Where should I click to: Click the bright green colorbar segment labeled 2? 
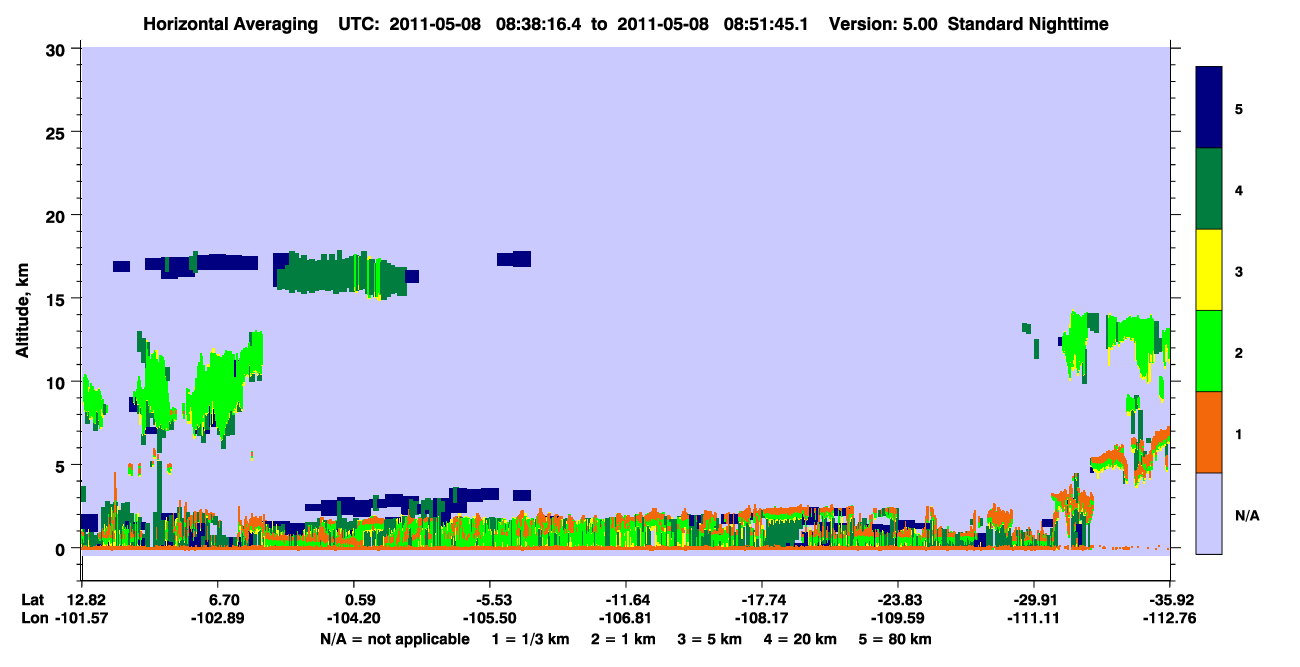point(1209,351)
